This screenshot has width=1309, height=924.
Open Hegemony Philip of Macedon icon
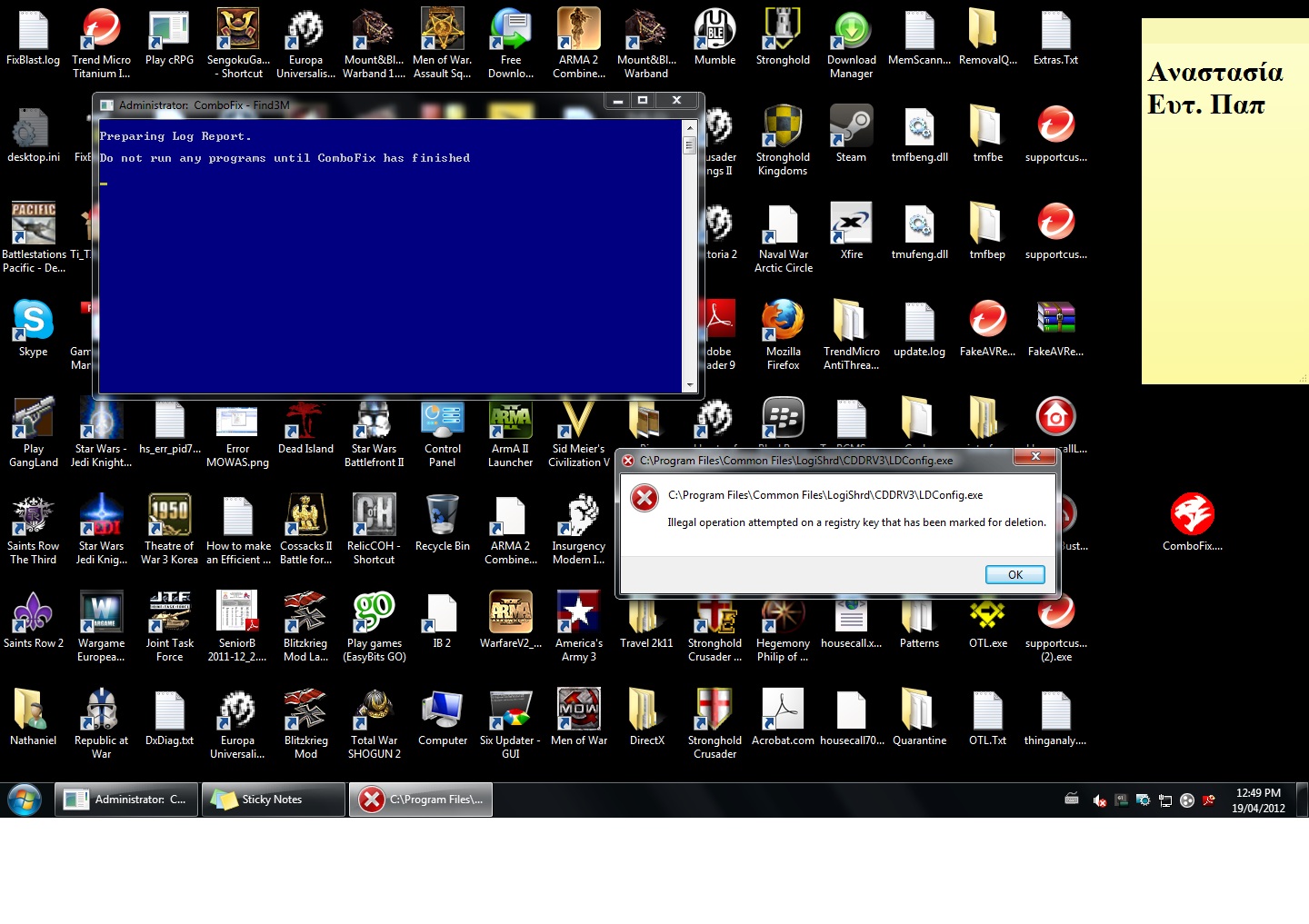point(783,626)
